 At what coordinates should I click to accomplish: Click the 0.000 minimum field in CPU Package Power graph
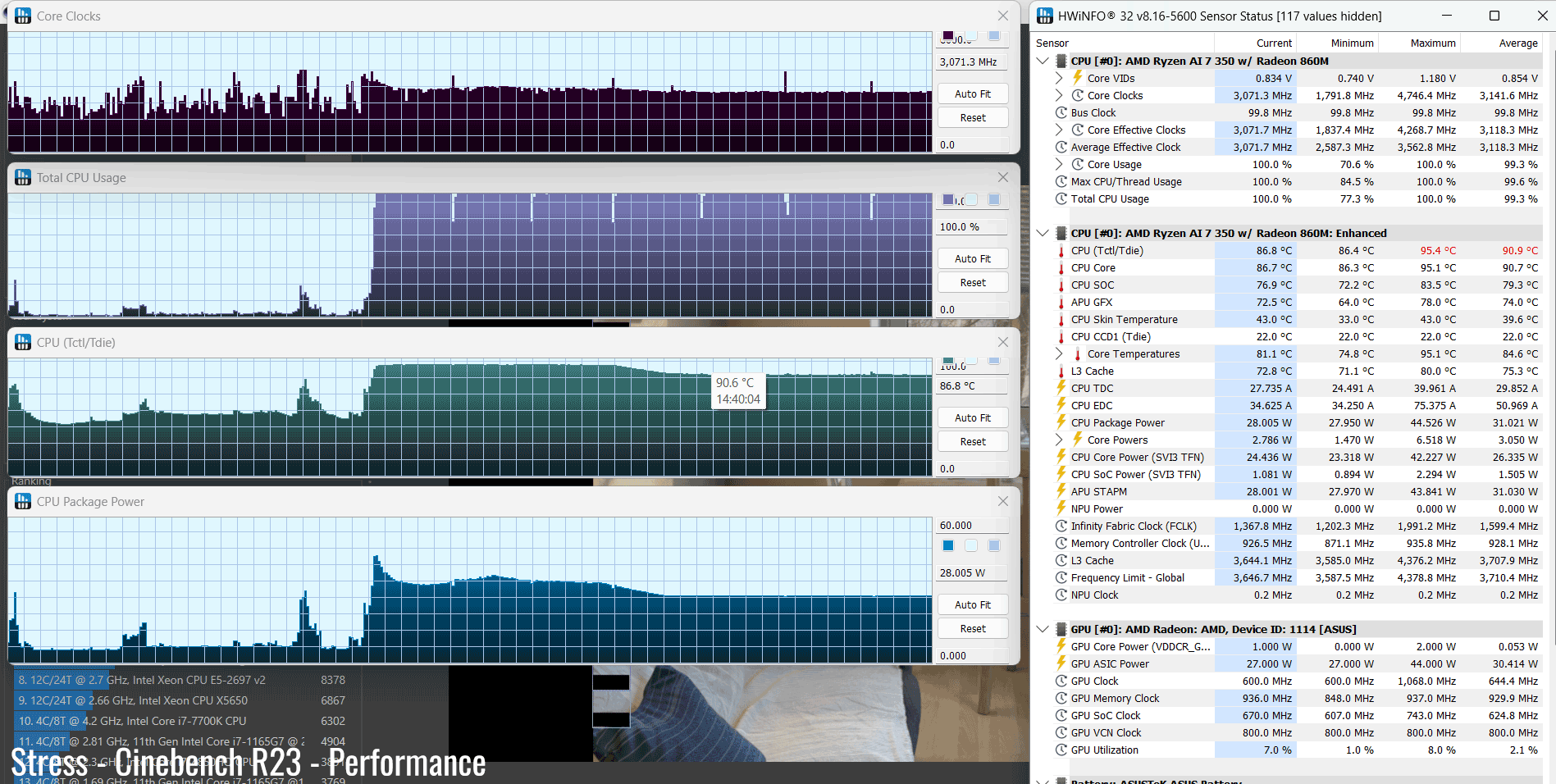point(973,655)
